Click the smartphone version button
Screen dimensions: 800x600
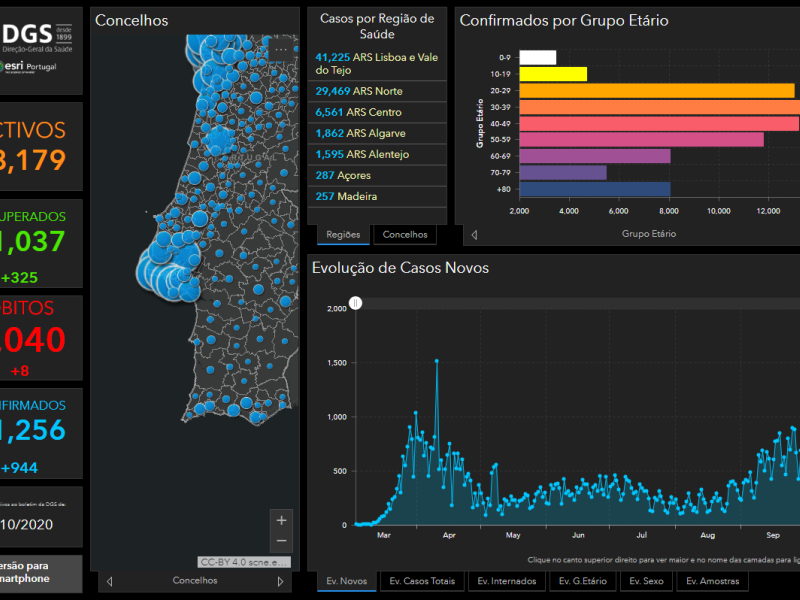pyautogui.click(x=41, y=573)
